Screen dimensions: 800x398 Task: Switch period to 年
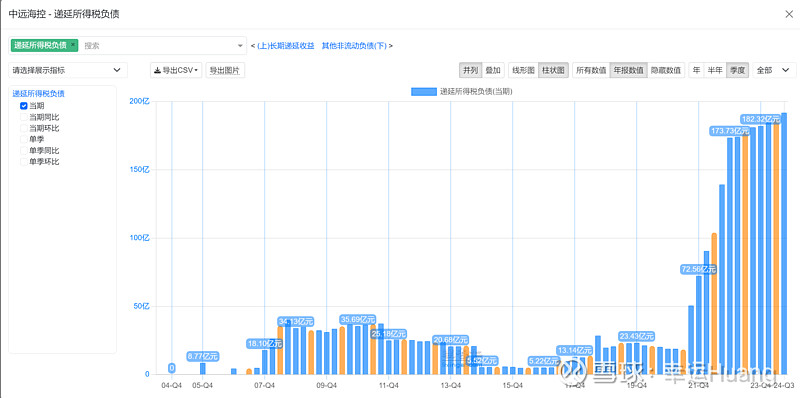tap(696, 70)
